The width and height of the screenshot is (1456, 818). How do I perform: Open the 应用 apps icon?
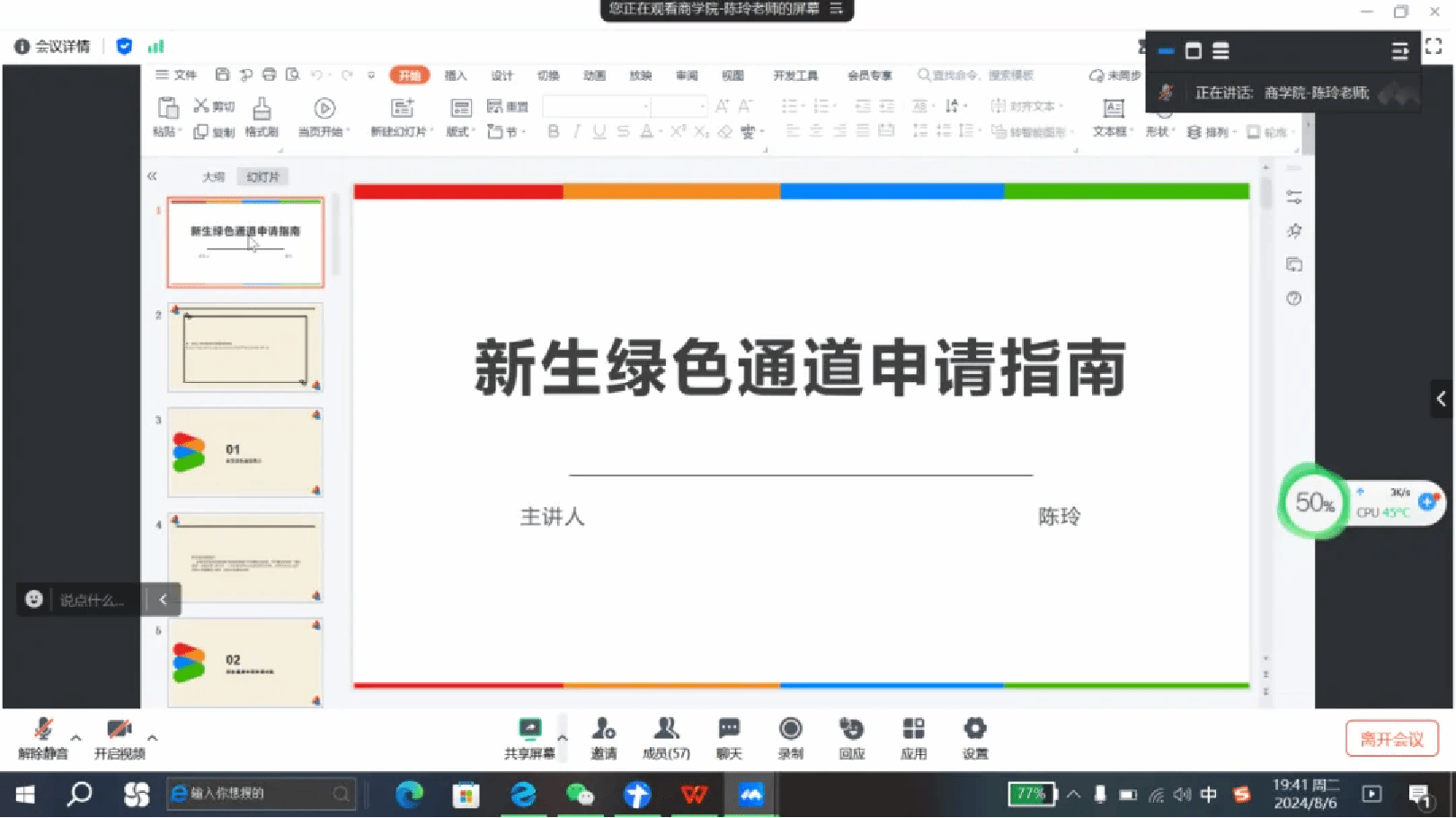point(913,729)
